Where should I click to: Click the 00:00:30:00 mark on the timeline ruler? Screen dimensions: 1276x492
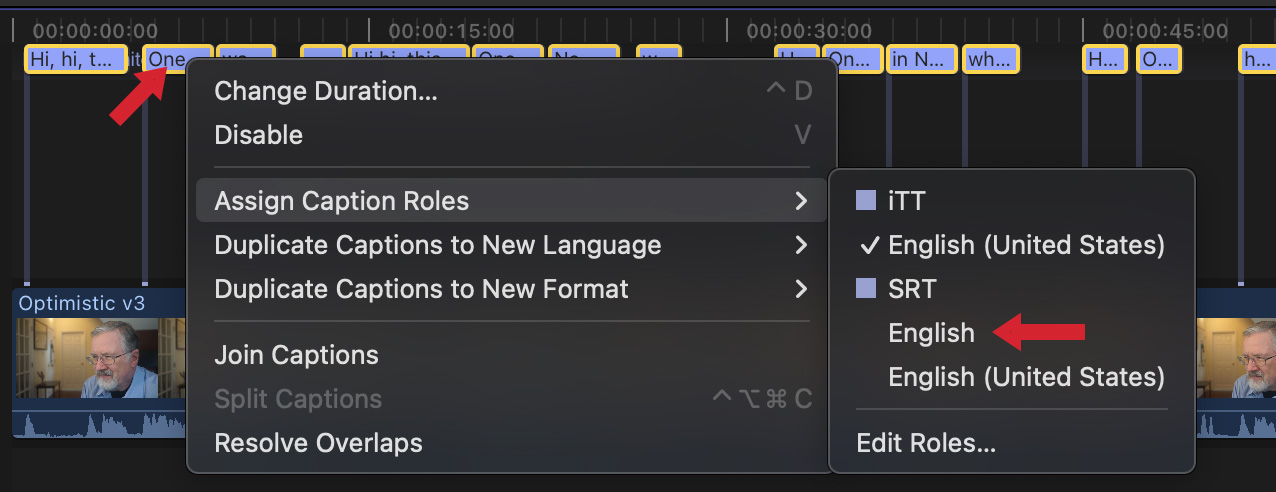coord(808,31)
